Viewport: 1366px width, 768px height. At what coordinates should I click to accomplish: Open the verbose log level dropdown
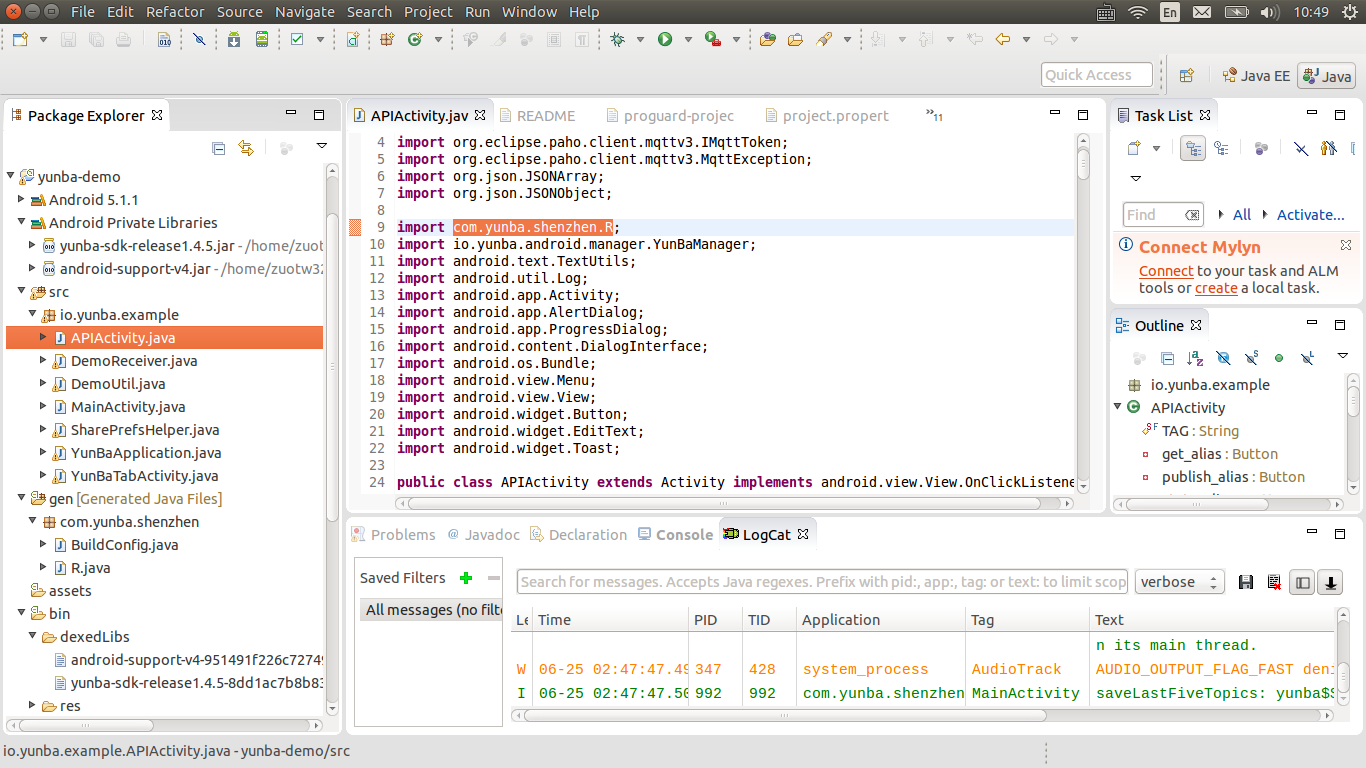click(x=1180, y=582)
